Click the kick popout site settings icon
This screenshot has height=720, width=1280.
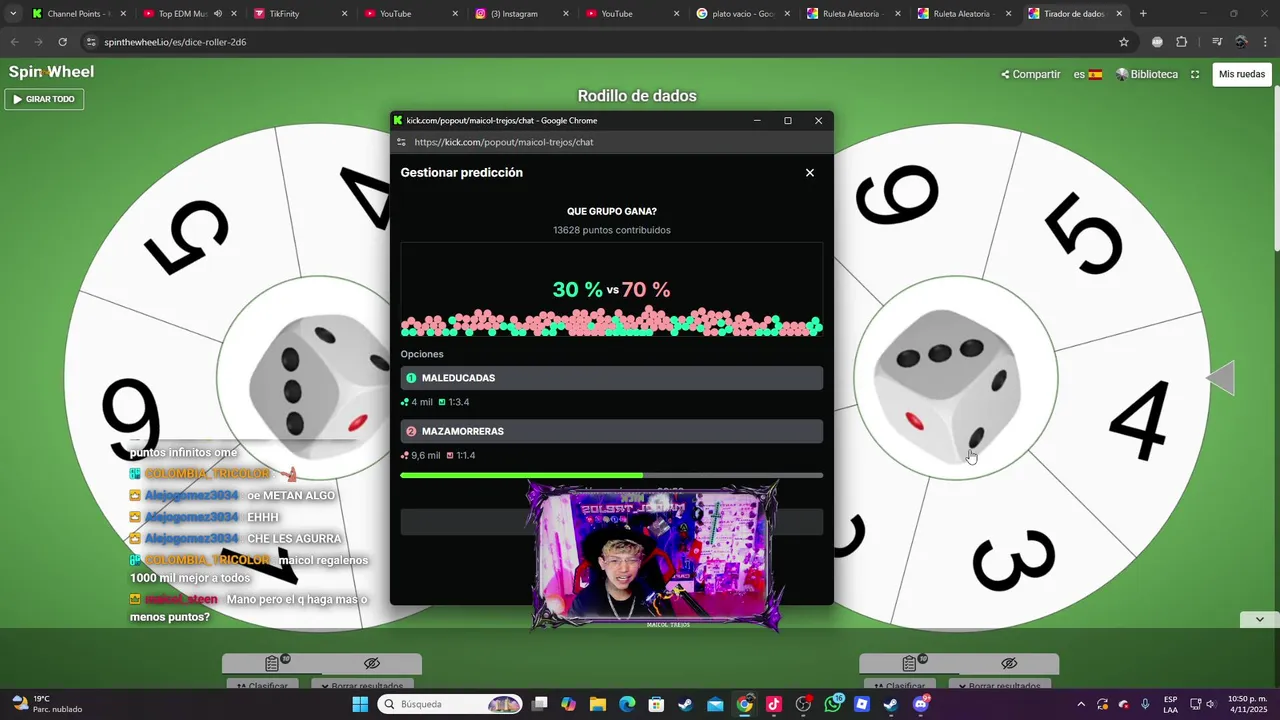coord(402,142)
